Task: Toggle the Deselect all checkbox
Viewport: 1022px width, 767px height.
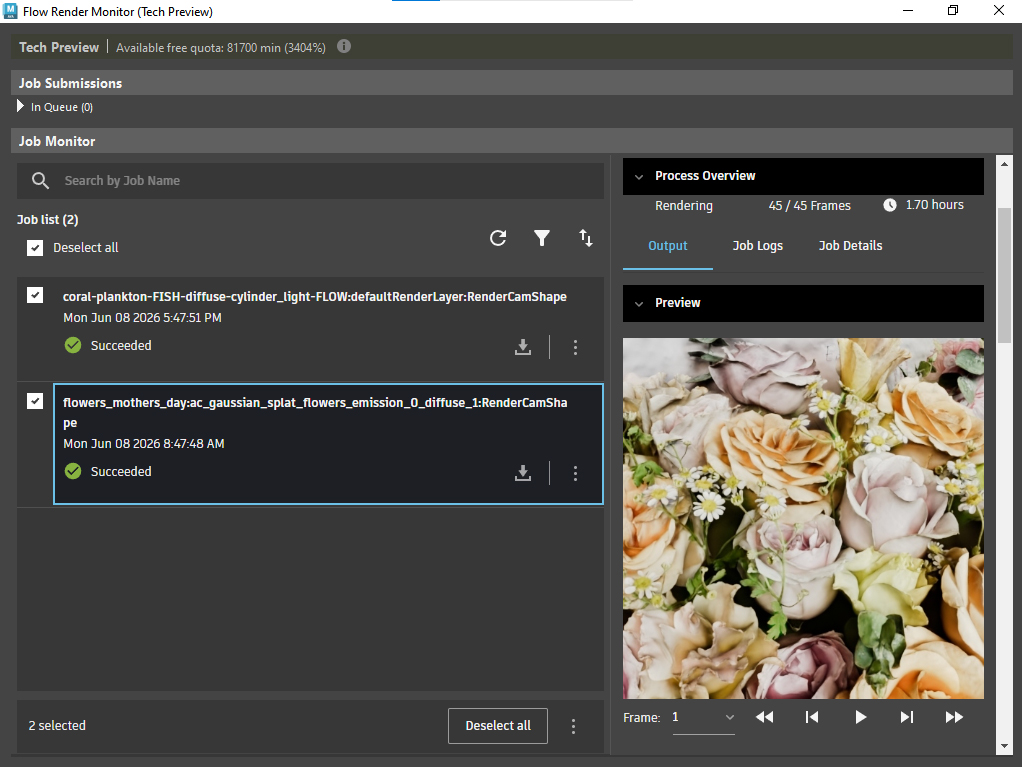Action: [35, 248]
